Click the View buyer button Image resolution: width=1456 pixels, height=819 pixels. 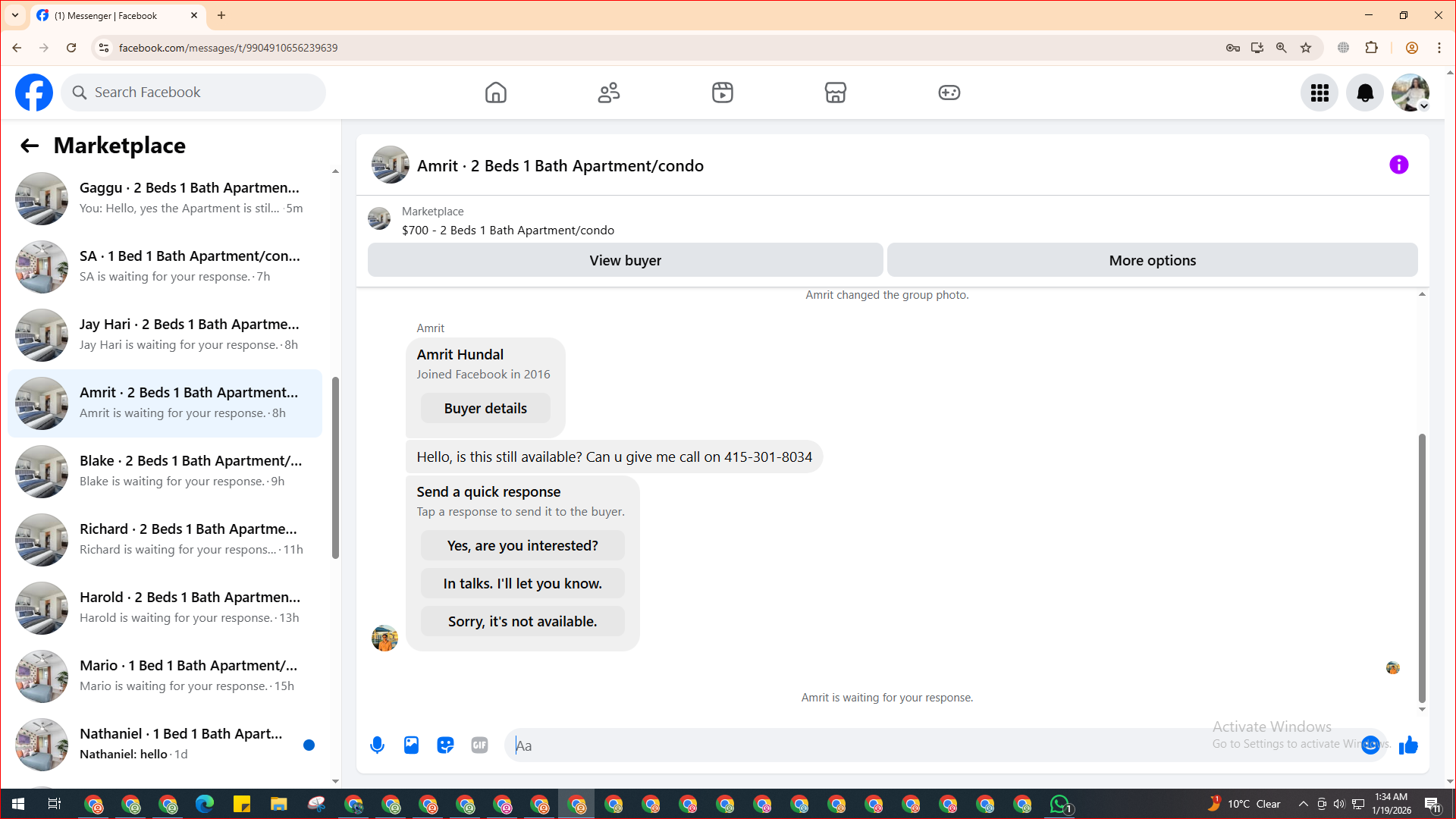[626, 260]
